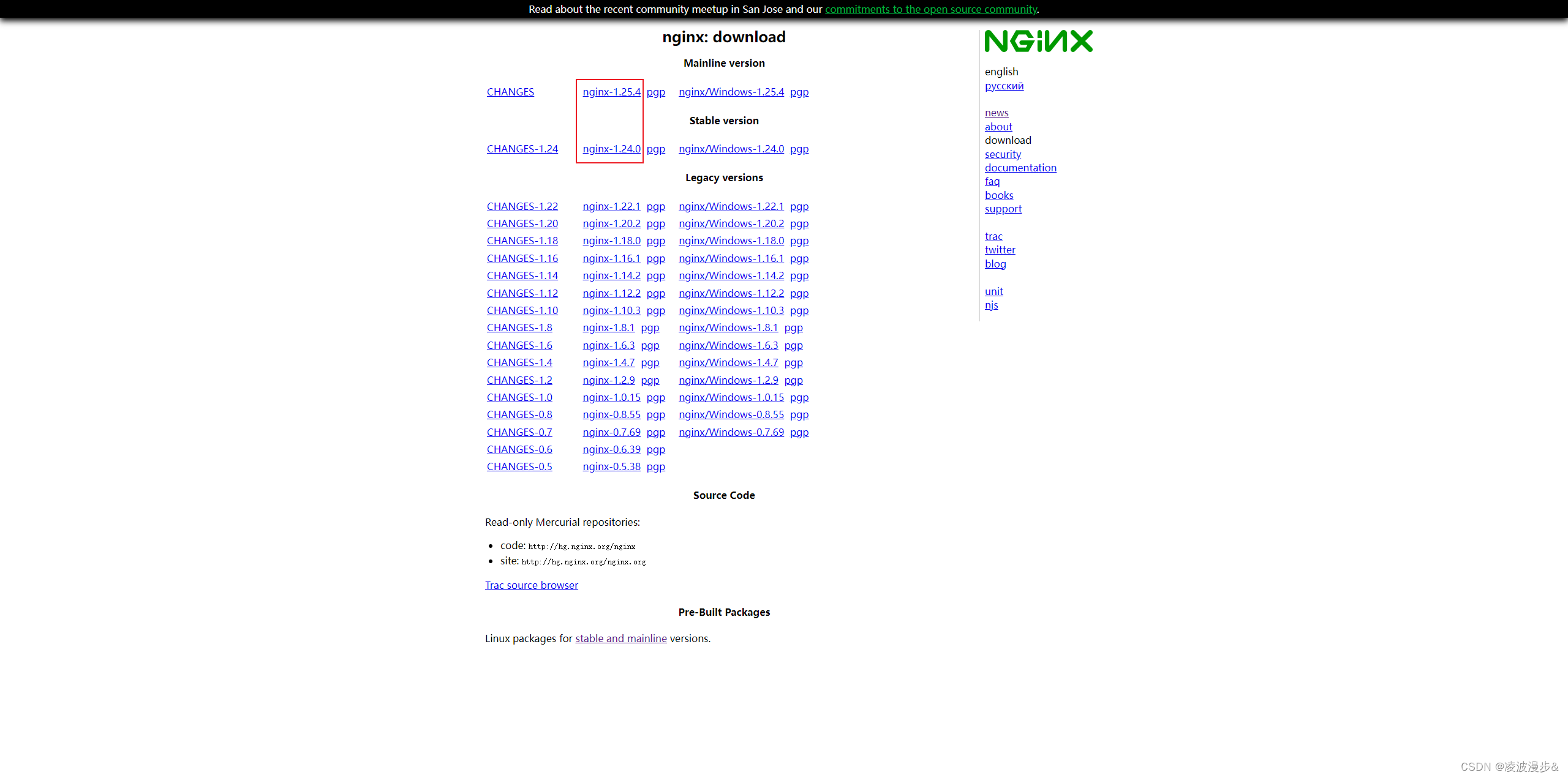Open the 'security' page

[x=1002, y=153]
